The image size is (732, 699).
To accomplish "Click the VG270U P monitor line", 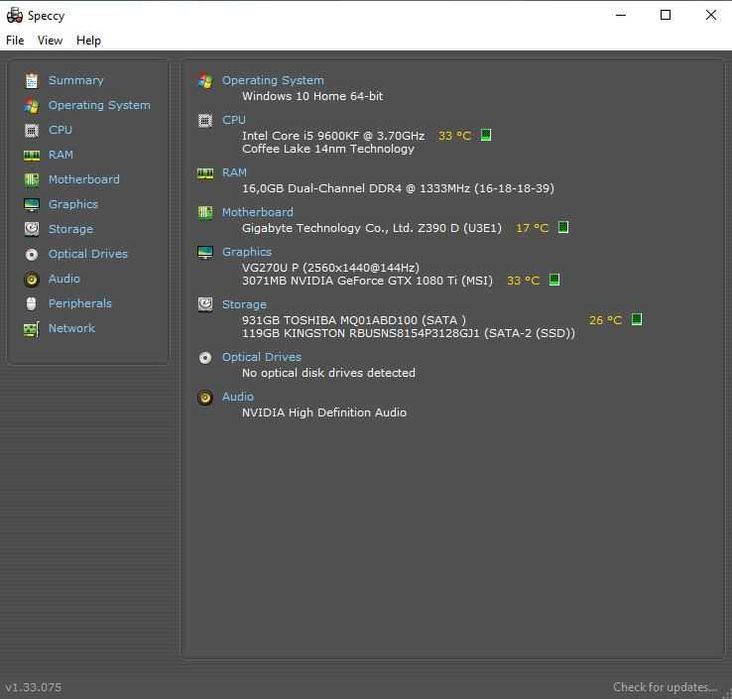I will pyautogui.click(x=331, y=268).
